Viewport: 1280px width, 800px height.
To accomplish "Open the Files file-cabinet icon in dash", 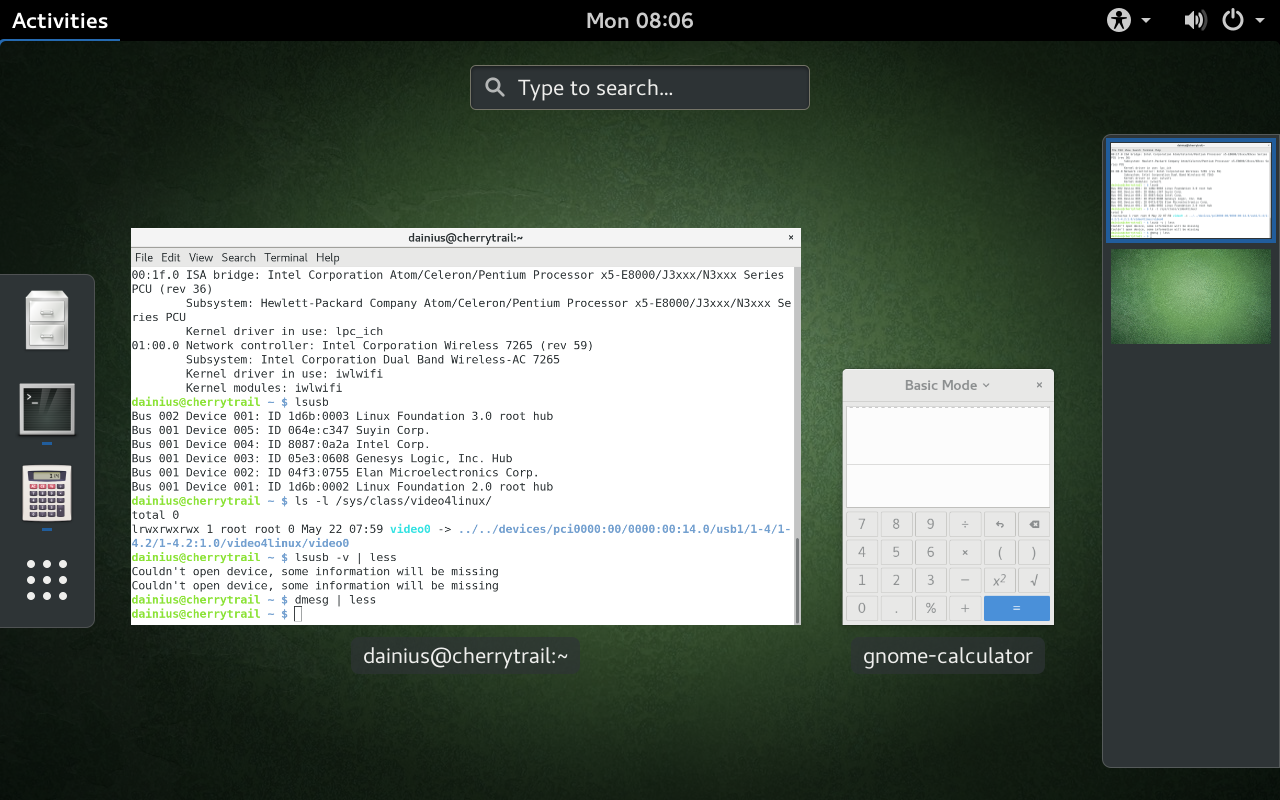I will (x=47, y=320).
